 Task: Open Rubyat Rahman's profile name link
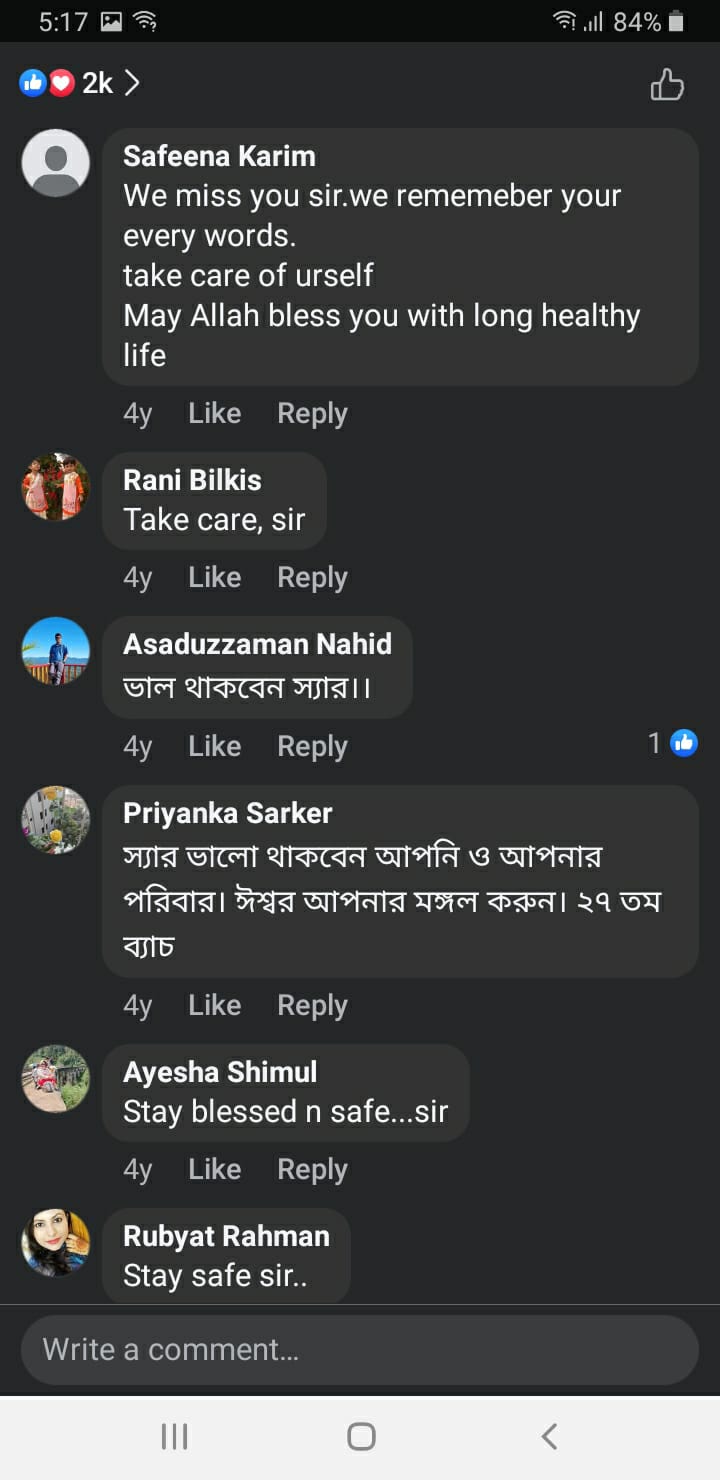(226, 1236)
